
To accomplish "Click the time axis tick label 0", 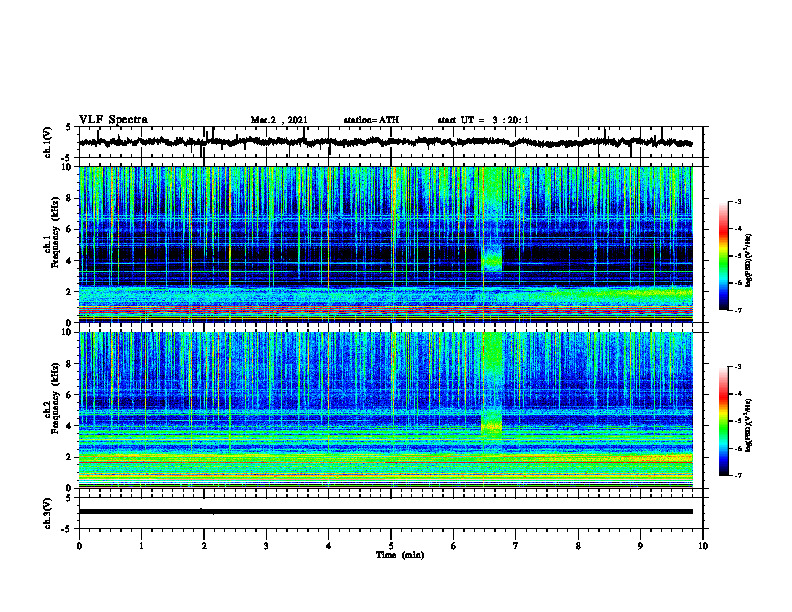I will click(79, 546).
